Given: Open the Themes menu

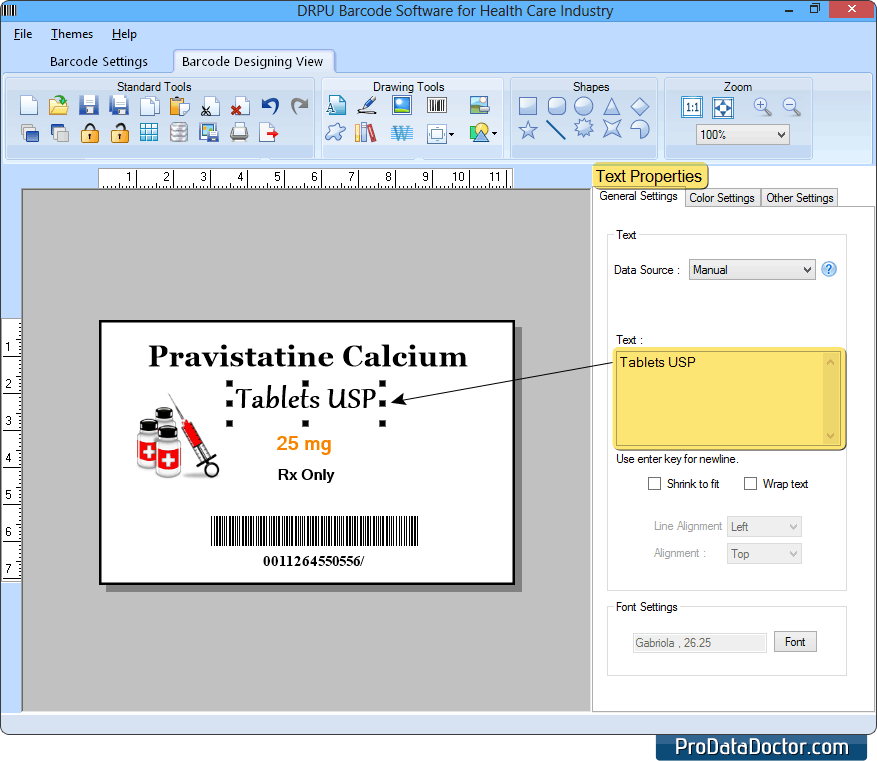Looking at the screenshot, I should (70, 33).
